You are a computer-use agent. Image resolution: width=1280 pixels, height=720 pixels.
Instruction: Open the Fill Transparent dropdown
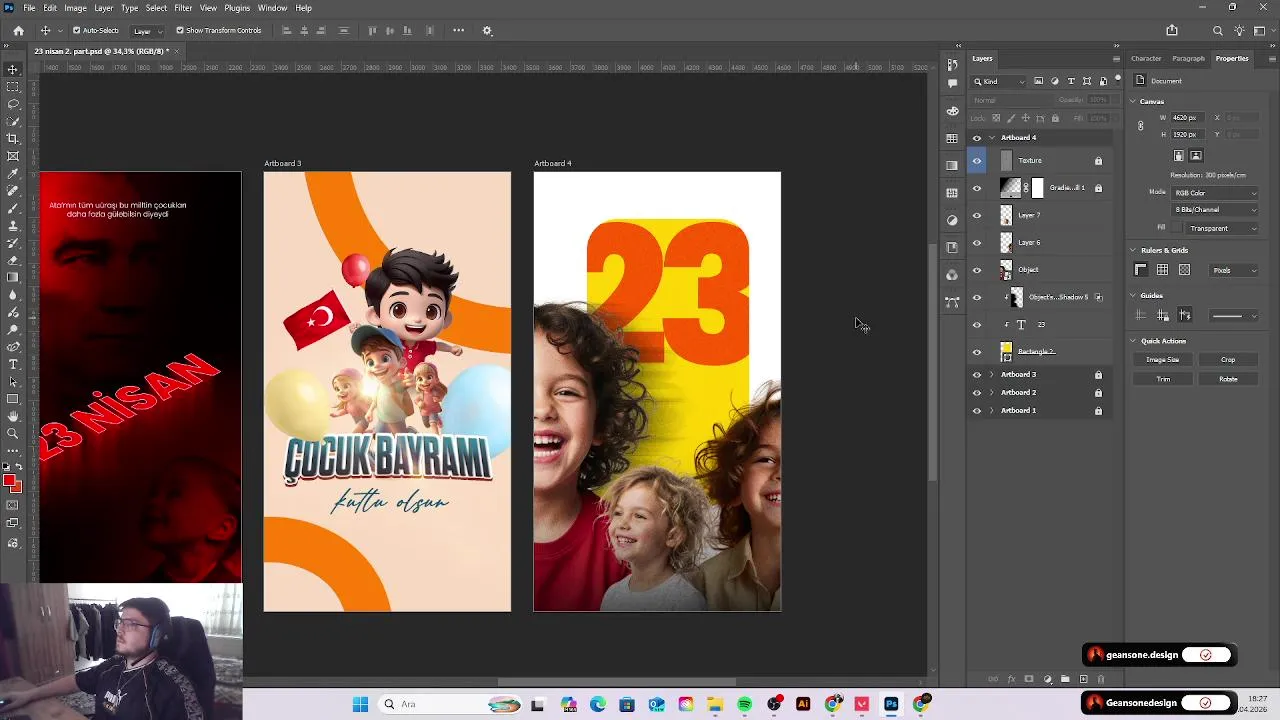1221,228
